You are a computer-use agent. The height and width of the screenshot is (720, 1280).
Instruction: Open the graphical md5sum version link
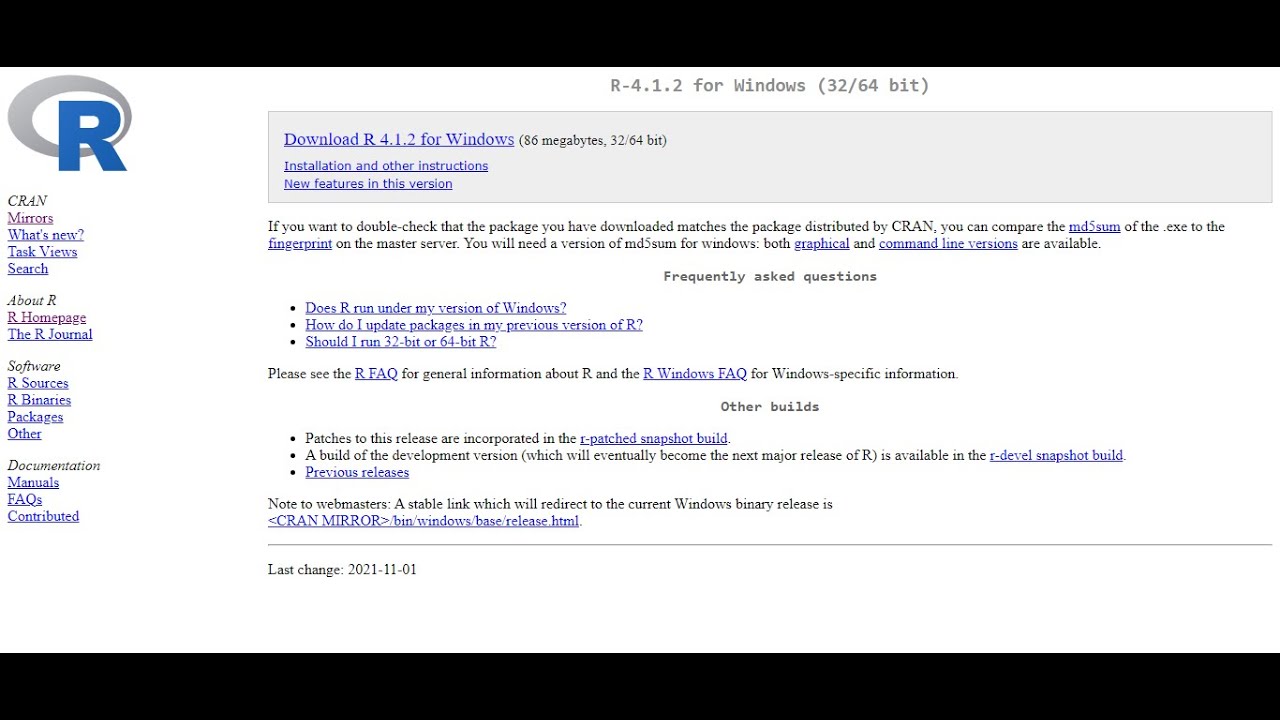(822, 244)
